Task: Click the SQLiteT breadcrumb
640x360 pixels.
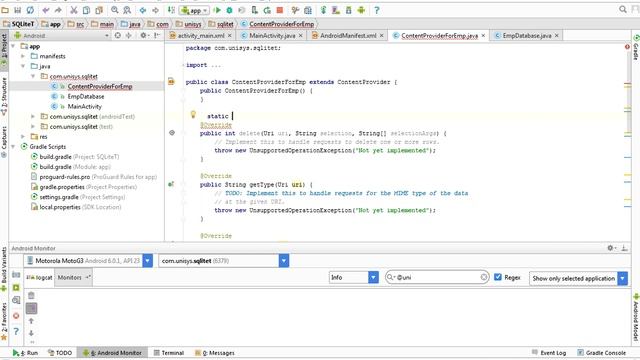Action: (x=19, y=24)
